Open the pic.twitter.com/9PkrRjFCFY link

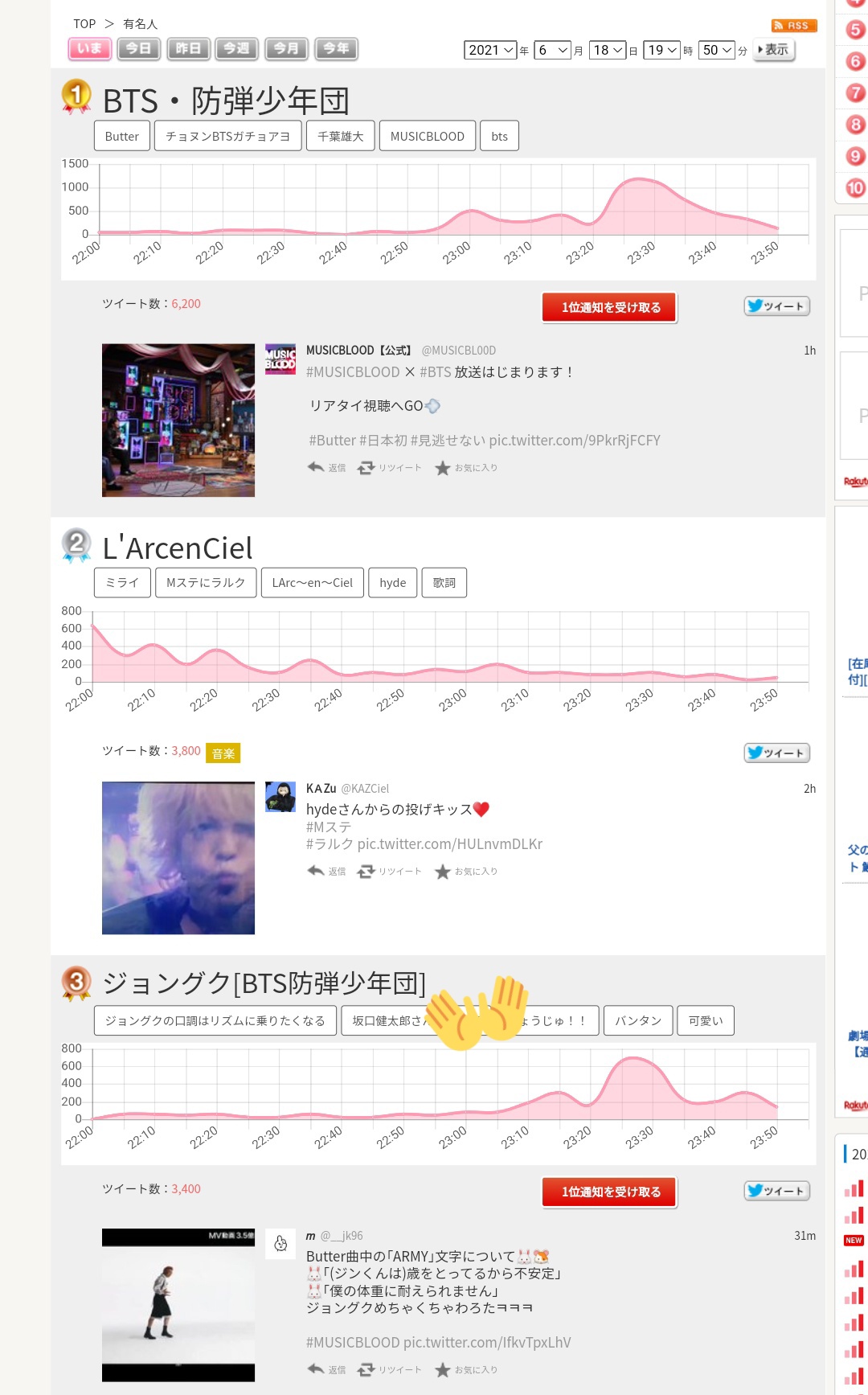(x=575, y=441)
